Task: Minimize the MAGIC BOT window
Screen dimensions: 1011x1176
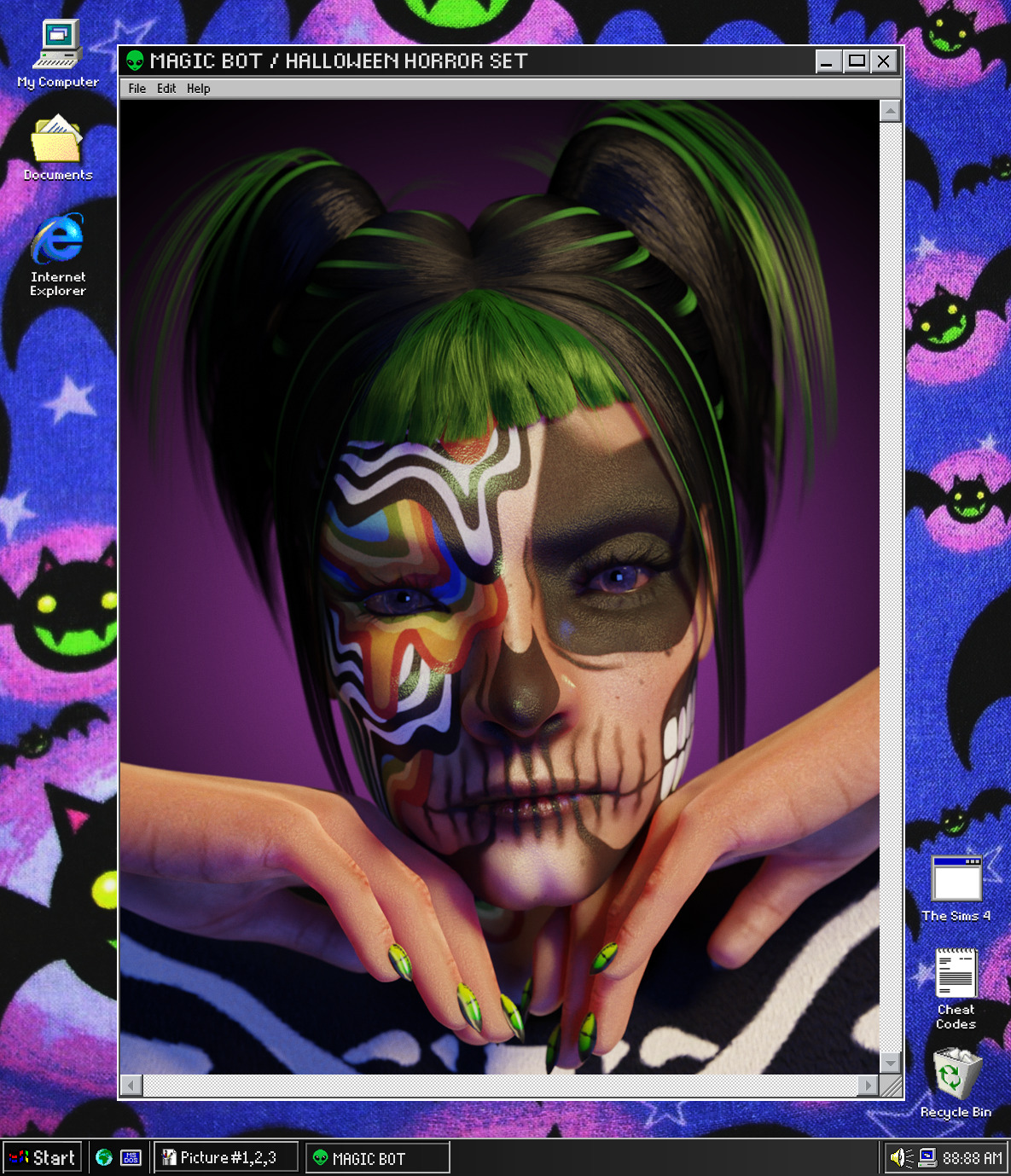Action: click(x=828, y=61)
